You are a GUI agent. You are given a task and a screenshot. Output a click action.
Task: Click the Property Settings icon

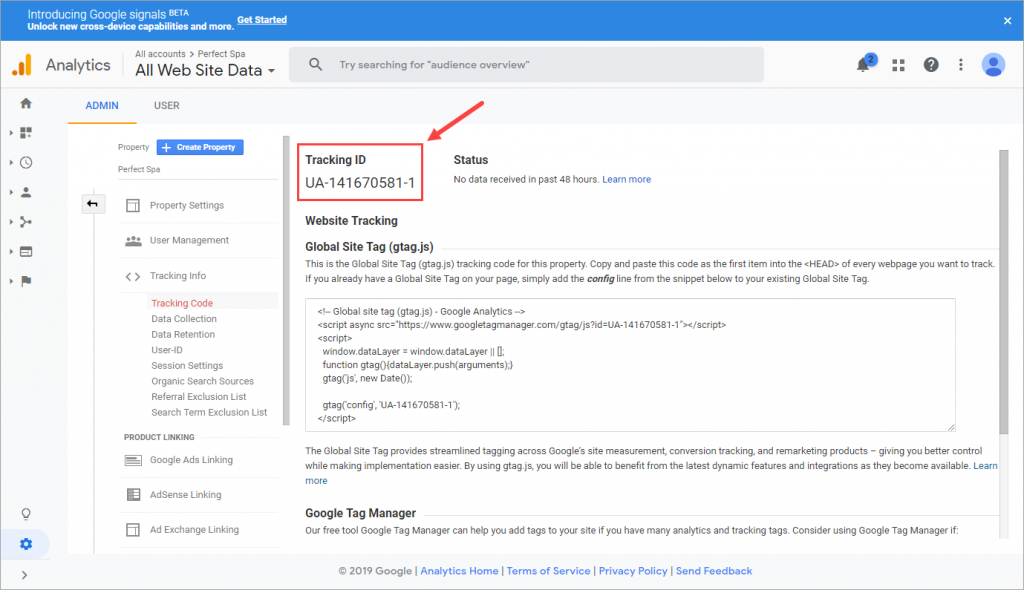click(133, 205)
